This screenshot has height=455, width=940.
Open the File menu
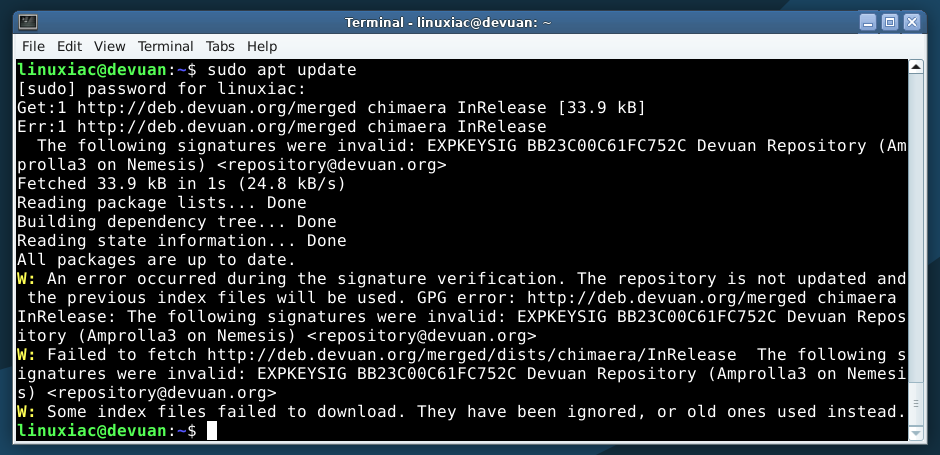[x=33, y=46]
